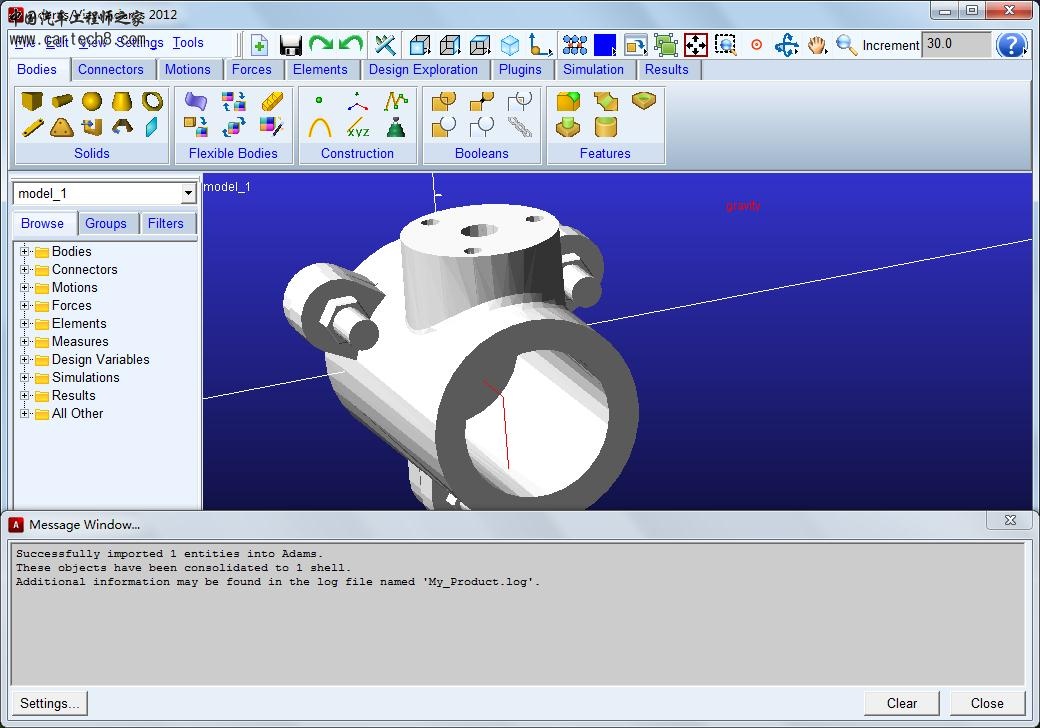Pick the Sphere solid tool
The image size is (1040, 728).
pos(91,102)
